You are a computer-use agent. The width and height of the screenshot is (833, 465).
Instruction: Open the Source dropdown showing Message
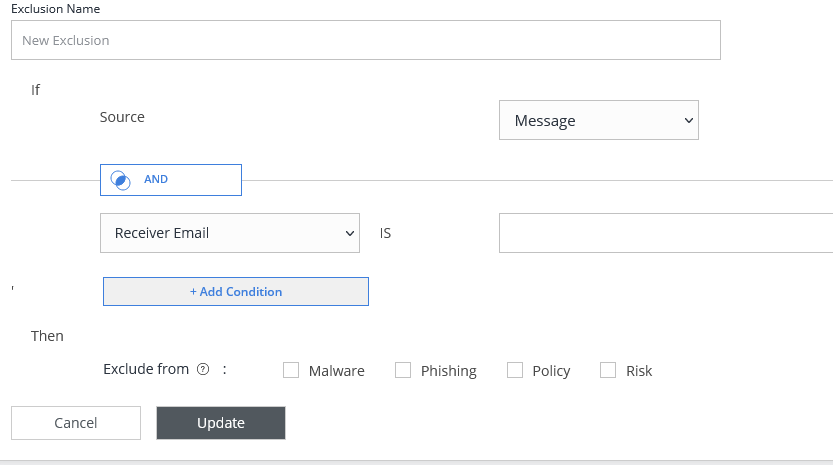tap(597, 121)
